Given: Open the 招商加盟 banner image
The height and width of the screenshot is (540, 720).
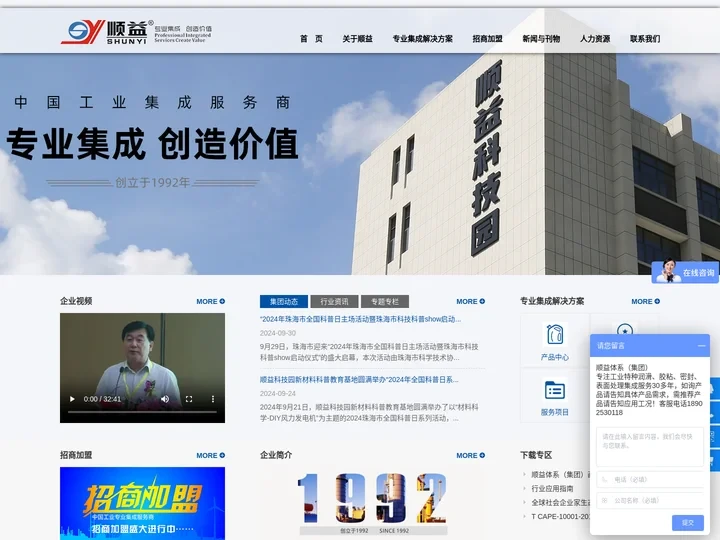Looking at the screenshot, I should [142, 503].
